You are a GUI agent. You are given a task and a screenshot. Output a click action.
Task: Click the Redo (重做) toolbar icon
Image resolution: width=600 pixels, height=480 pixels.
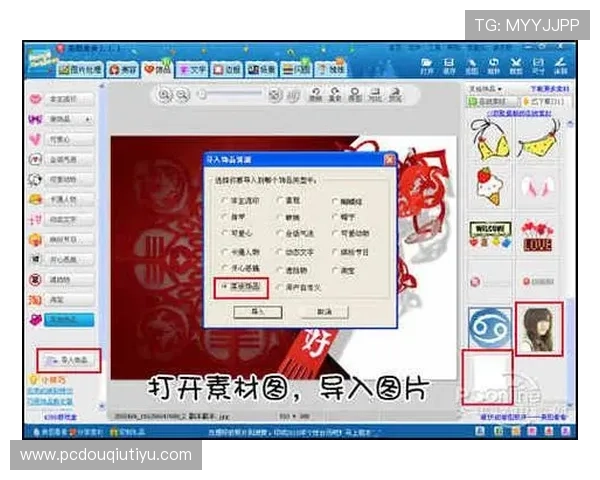coord(335,95)
